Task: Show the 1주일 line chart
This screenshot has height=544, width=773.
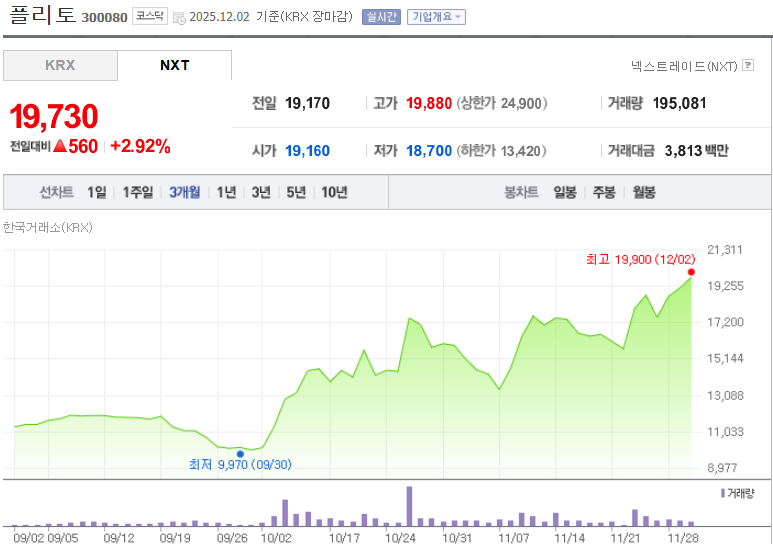Action: tap(138, 192)
